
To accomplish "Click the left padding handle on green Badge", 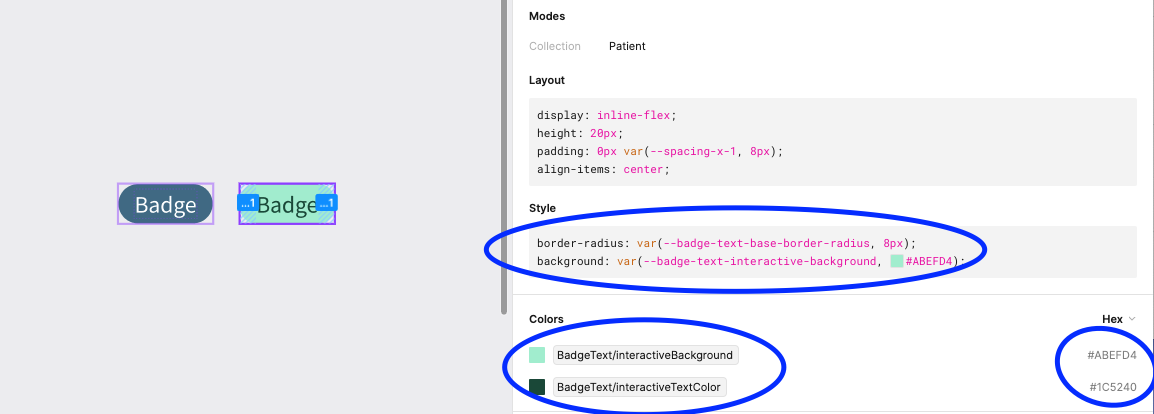I will click(x=248, y=203).
